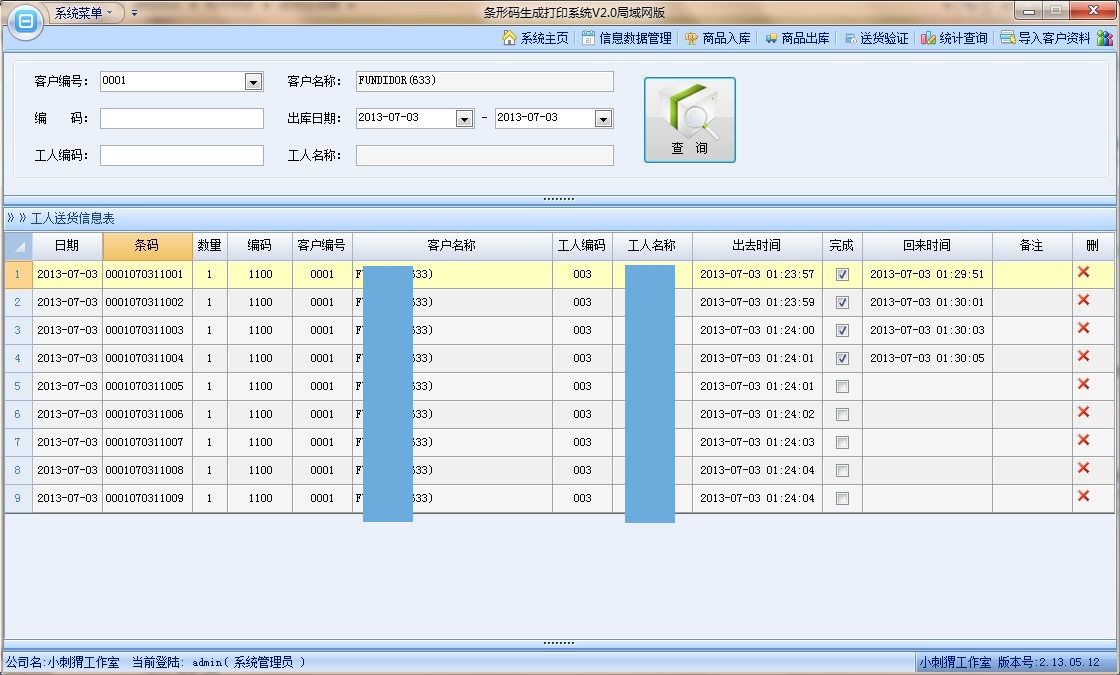Screen dimensions: 1120x675
Task: Expand the 客户编号 dropdown
Action: 253,82
